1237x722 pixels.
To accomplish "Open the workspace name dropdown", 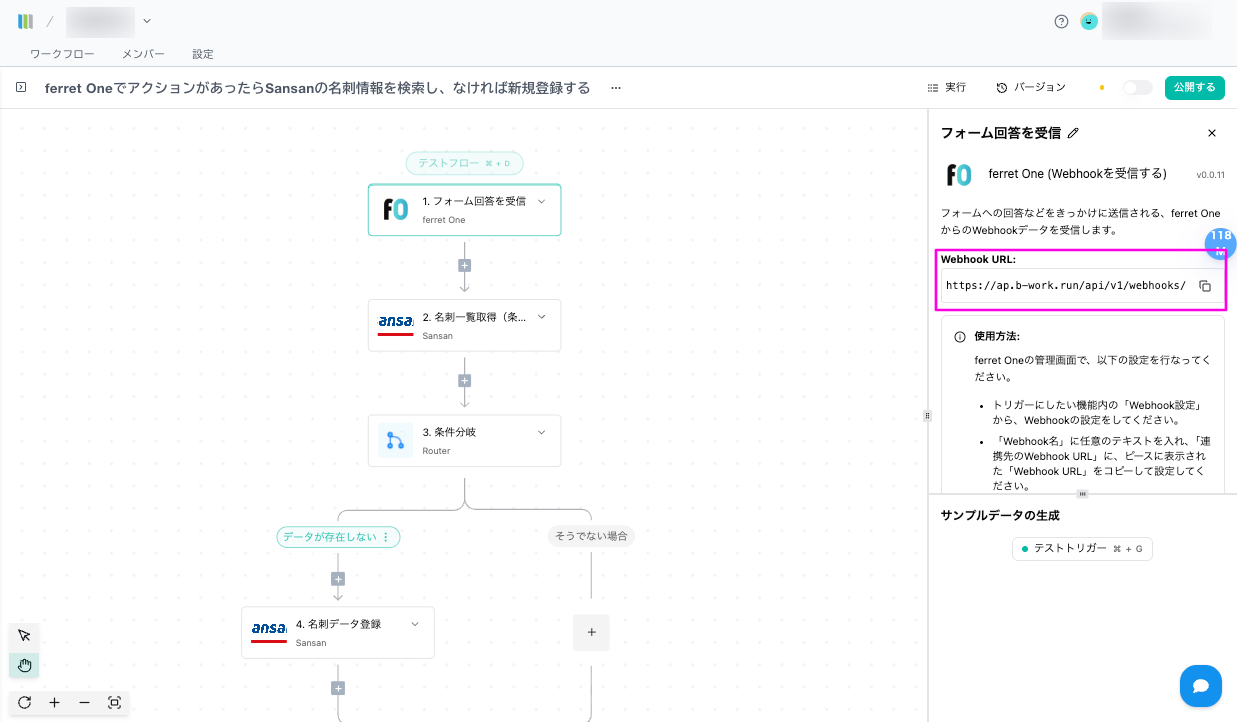I will pos(147,20).
